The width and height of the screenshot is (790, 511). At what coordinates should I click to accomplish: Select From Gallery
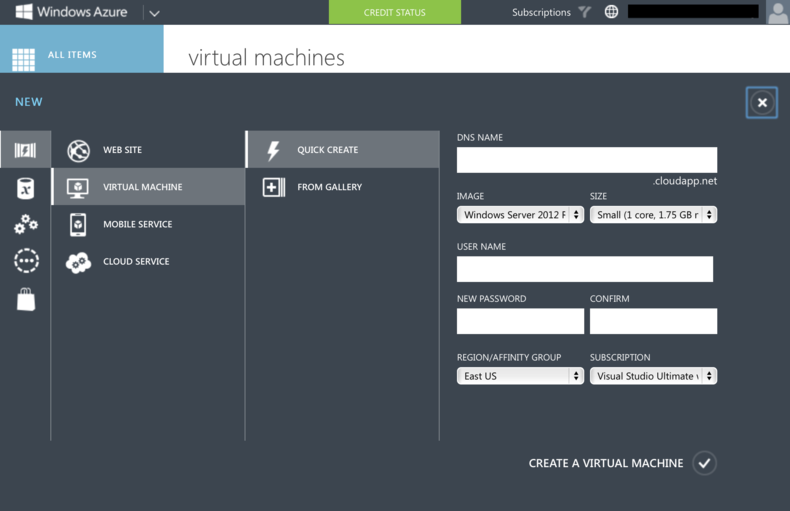[x=343, y=187]
